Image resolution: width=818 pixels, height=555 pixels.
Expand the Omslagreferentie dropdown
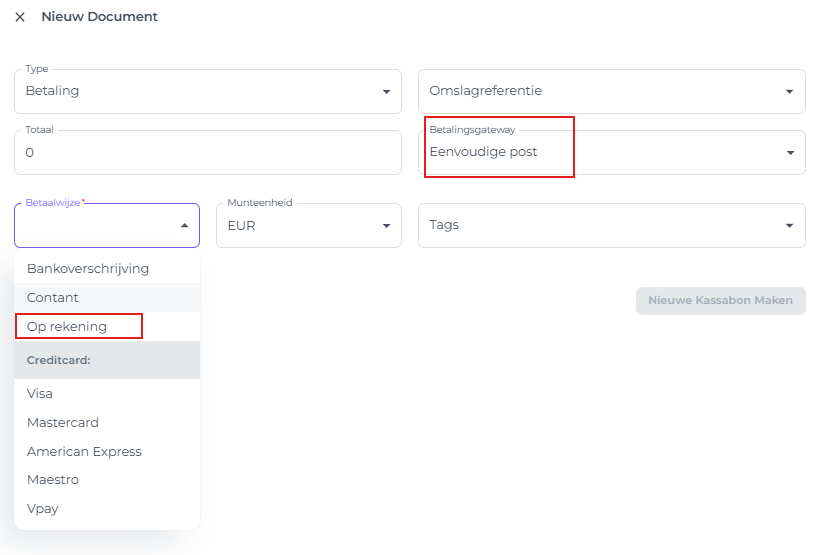610,91
